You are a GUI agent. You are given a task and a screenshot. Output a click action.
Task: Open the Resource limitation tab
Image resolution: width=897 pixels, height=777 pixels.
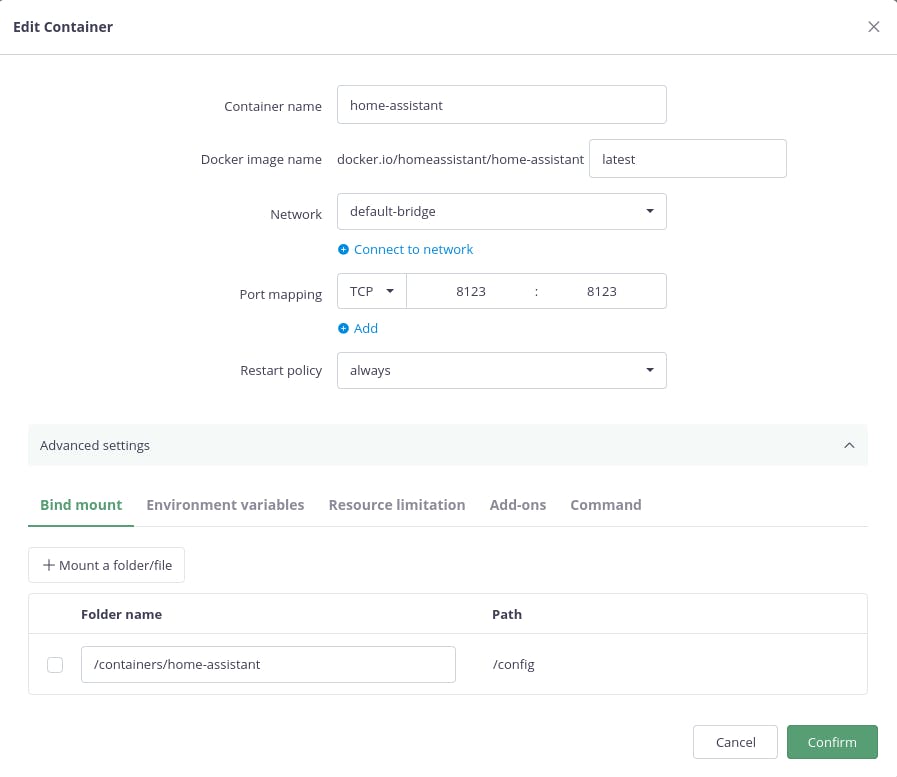click(397, 505)
